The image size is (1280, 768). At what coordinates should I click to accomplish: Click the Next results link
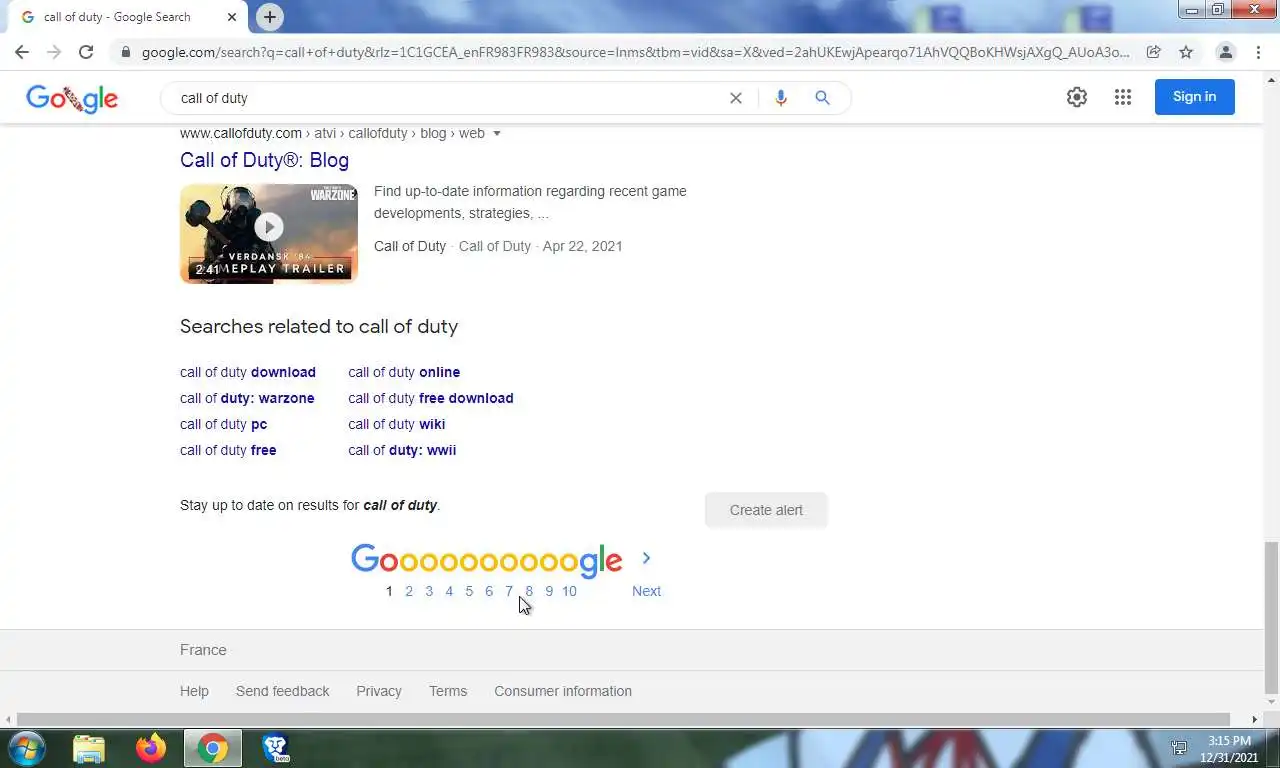(x=646, y=591)
